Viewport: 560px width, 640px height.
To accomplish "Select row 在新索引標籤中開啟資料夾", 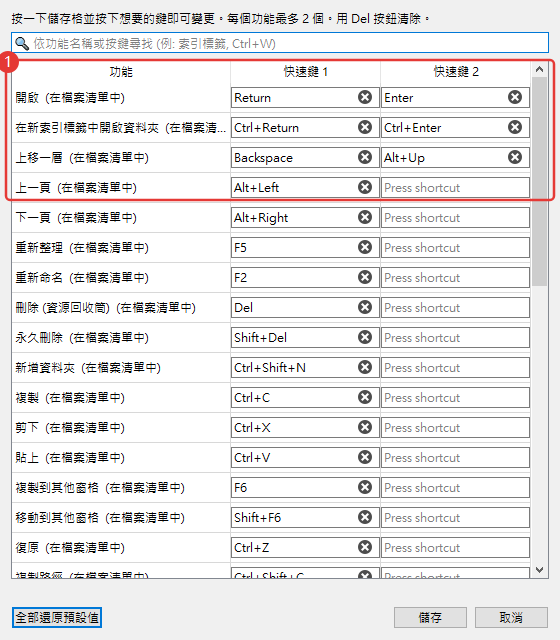I will click(x=120, y=127).
